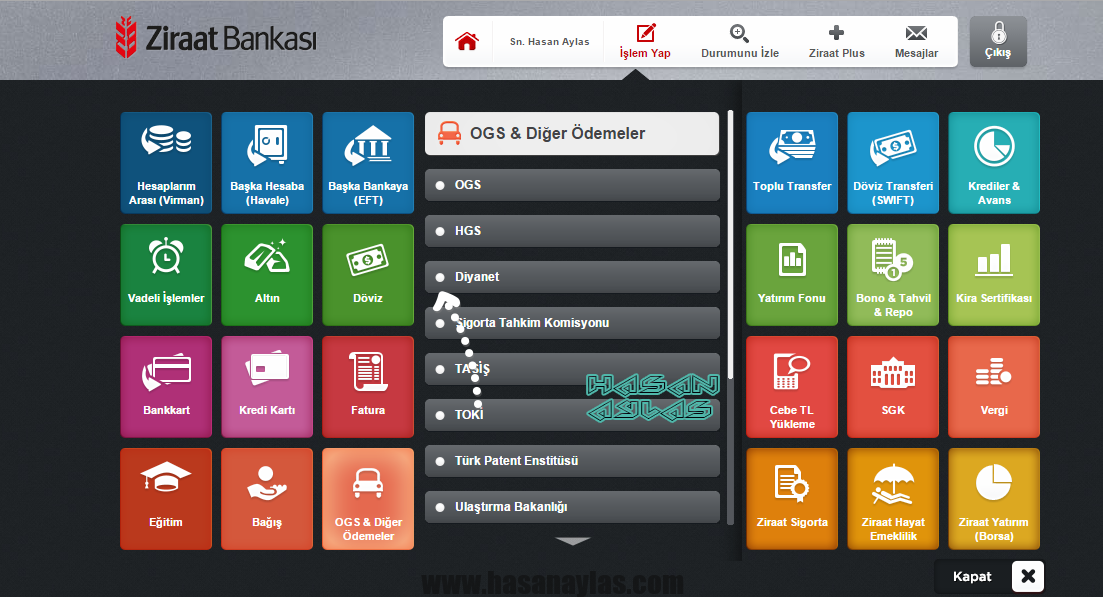Select the Döviz tile
This screenshot has height=597, width=1103.
point(368,274)
